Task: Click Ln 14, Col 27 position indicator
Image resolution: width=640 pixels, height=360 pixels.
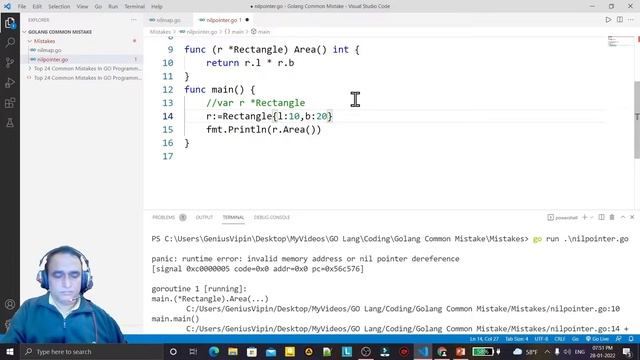Action: coord(484,339)
